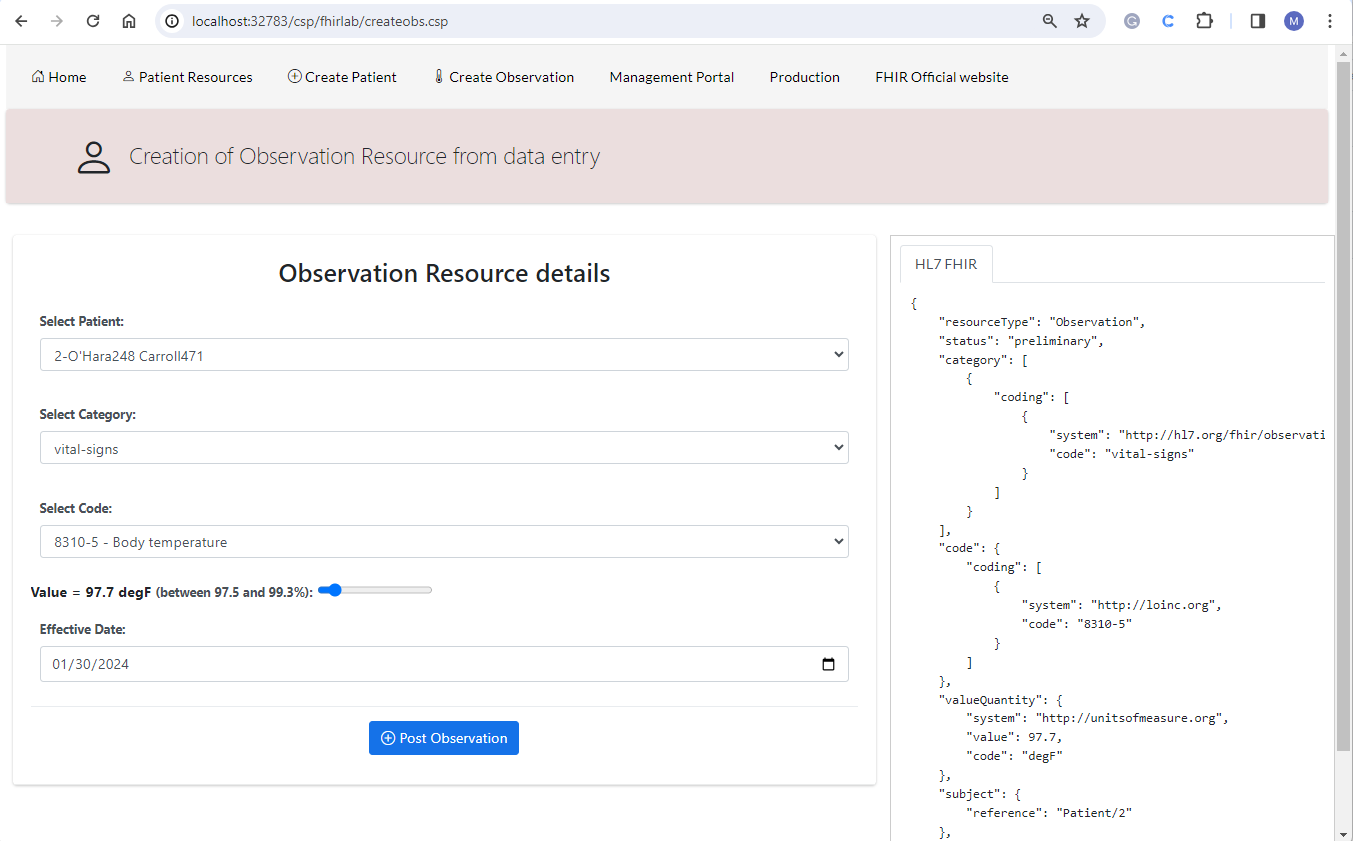Expand the Select Patient dropdown

coord(444,355)
